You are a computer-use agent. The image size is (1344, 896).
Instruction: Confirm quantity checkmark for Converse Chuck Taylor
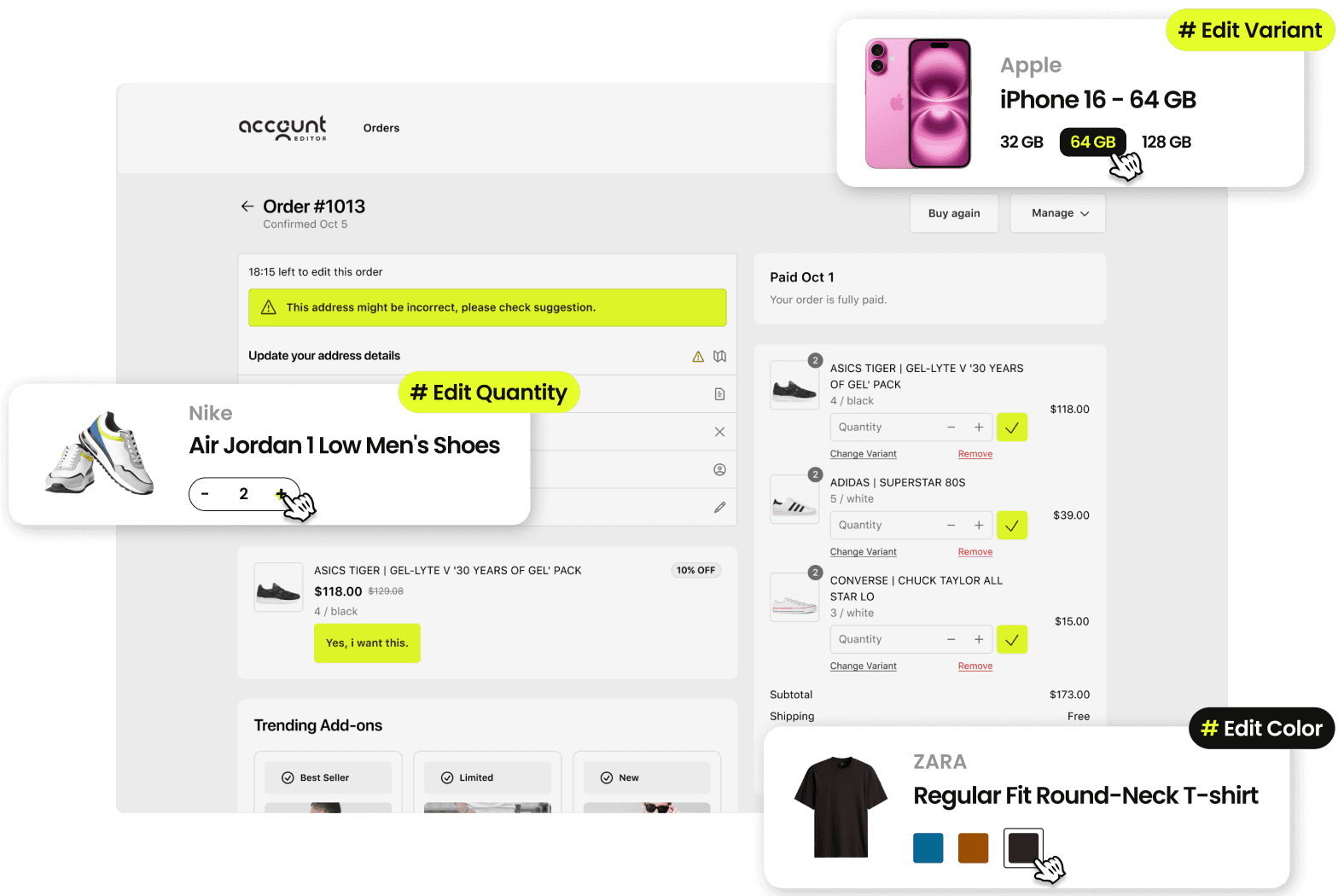click(1012, 639)
